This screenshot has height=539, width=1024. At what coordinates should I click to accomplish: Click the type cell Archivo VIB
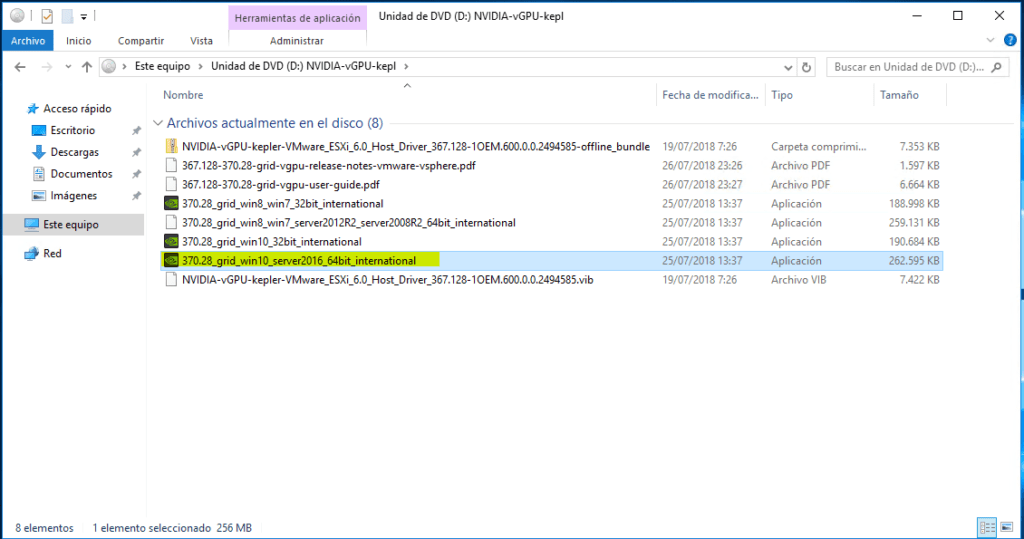[x=798, y=279]
